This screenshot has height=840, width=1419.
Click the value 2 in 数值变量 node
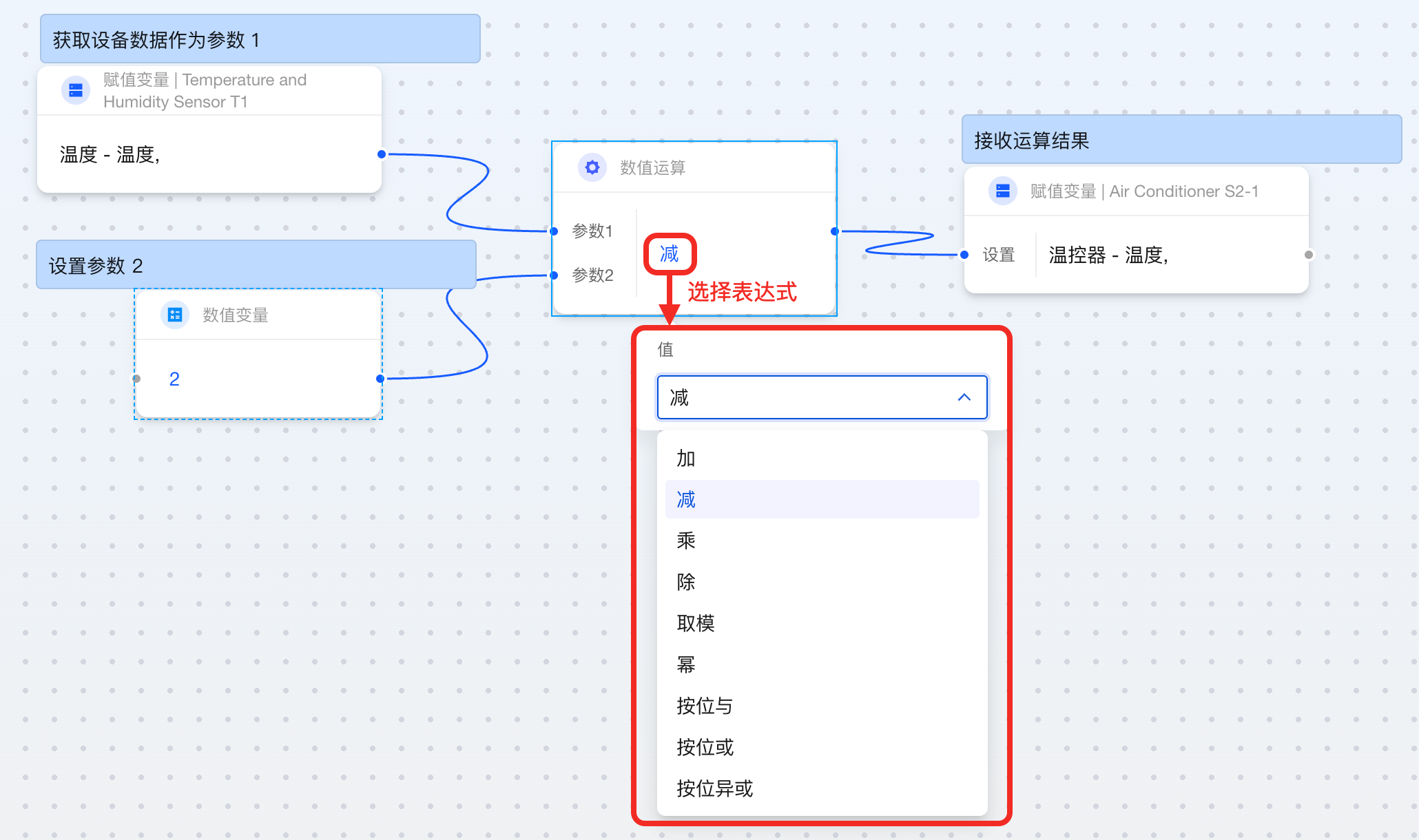click(174, 379)
